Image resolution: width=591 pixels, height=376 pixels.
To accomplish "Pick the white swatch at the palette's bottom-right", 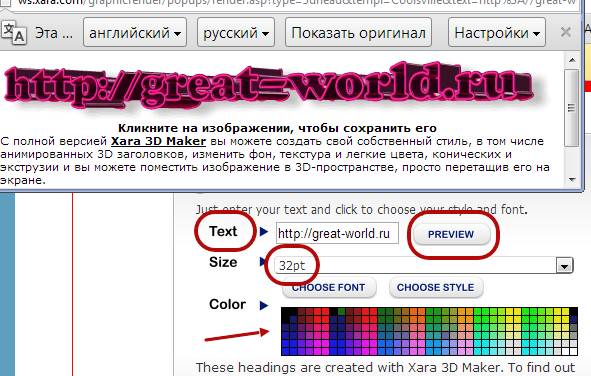I will (x=573, y=351).
